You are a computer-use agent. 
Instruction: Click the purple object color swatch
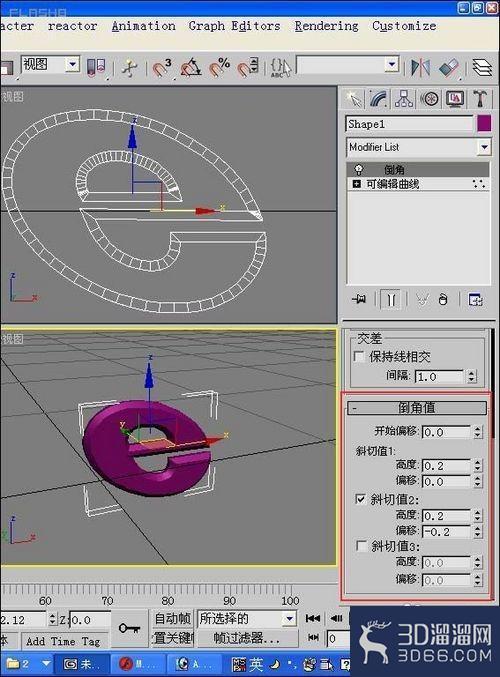pyautogui.click(x=484, y=123)
